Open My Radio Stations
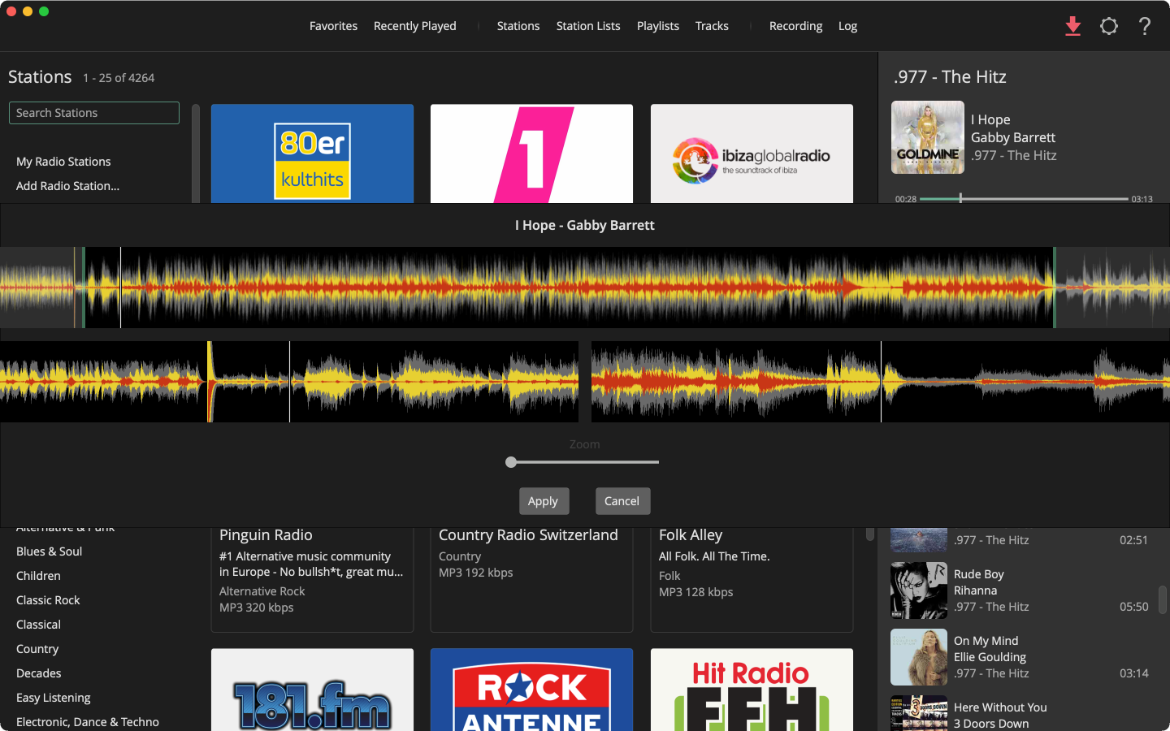 63,161
